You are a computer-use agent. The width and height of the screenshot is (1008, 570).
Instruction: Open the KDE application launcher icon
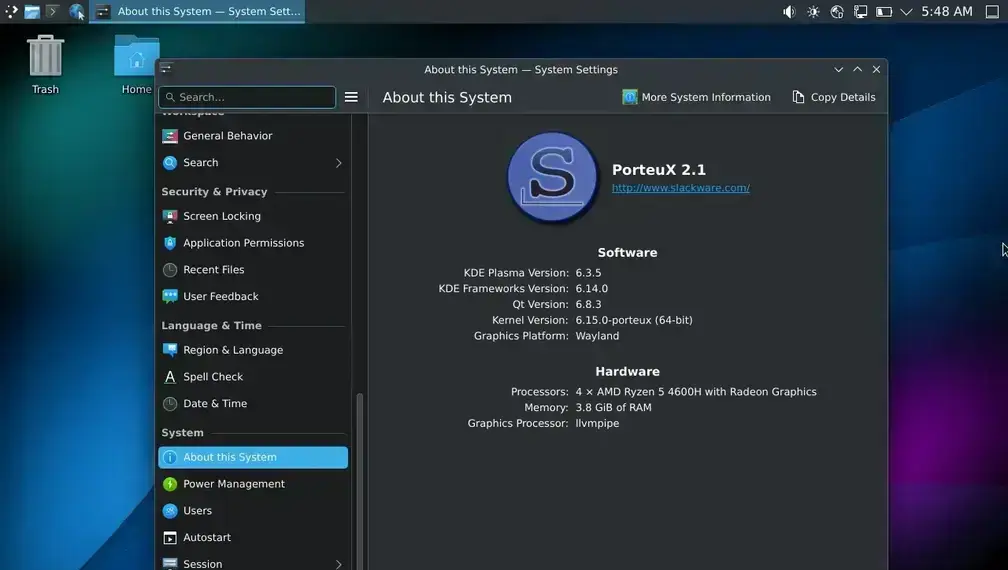[x=12, y=12]
